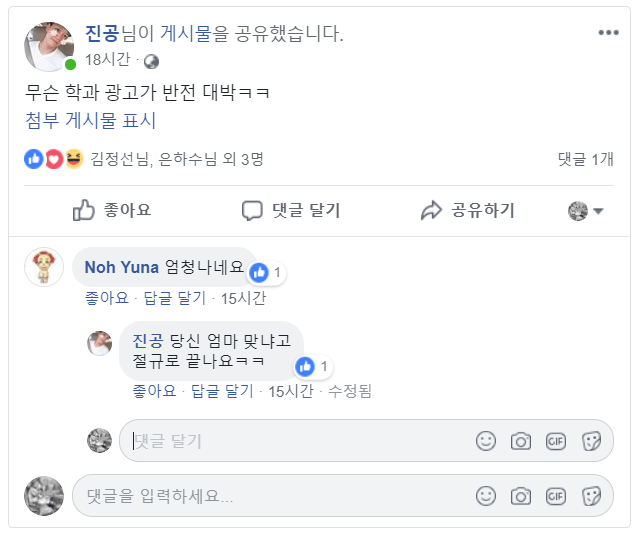Toggle 좋아요 on 진공's reply
The height and width of the screenshot is (537, 641).
pyautogui.click(x=154, y=390)
